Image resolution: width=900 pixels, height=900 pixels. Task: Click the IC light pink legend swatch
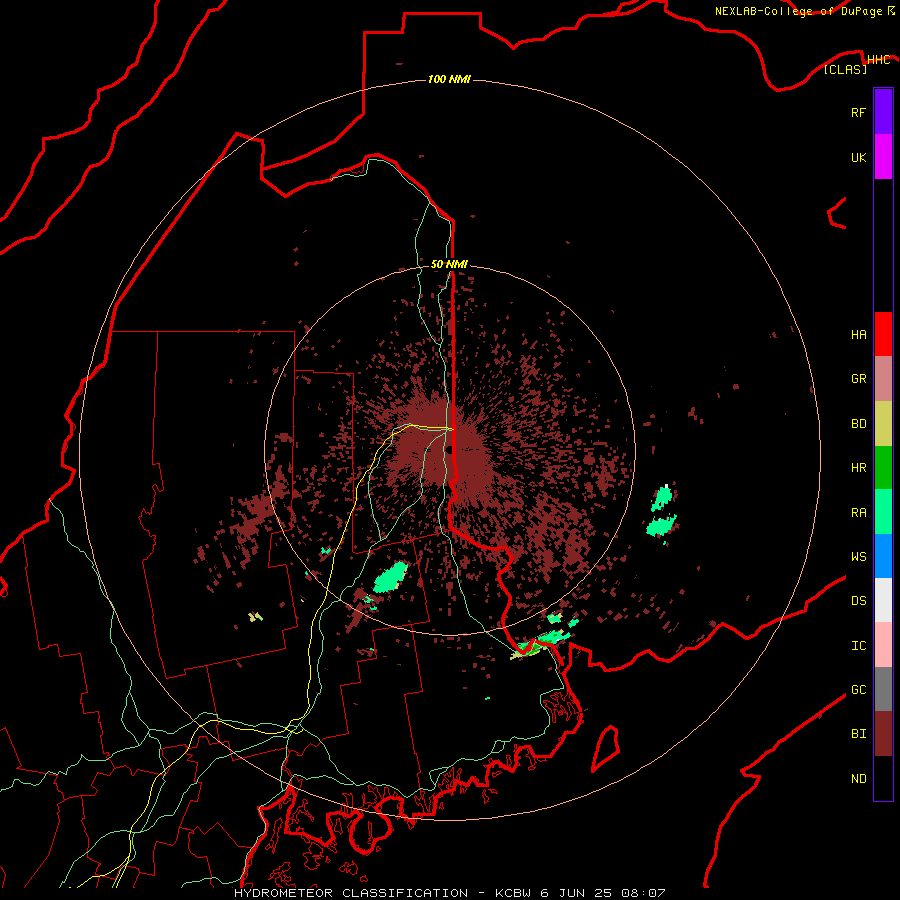click(x=883, y=645)
